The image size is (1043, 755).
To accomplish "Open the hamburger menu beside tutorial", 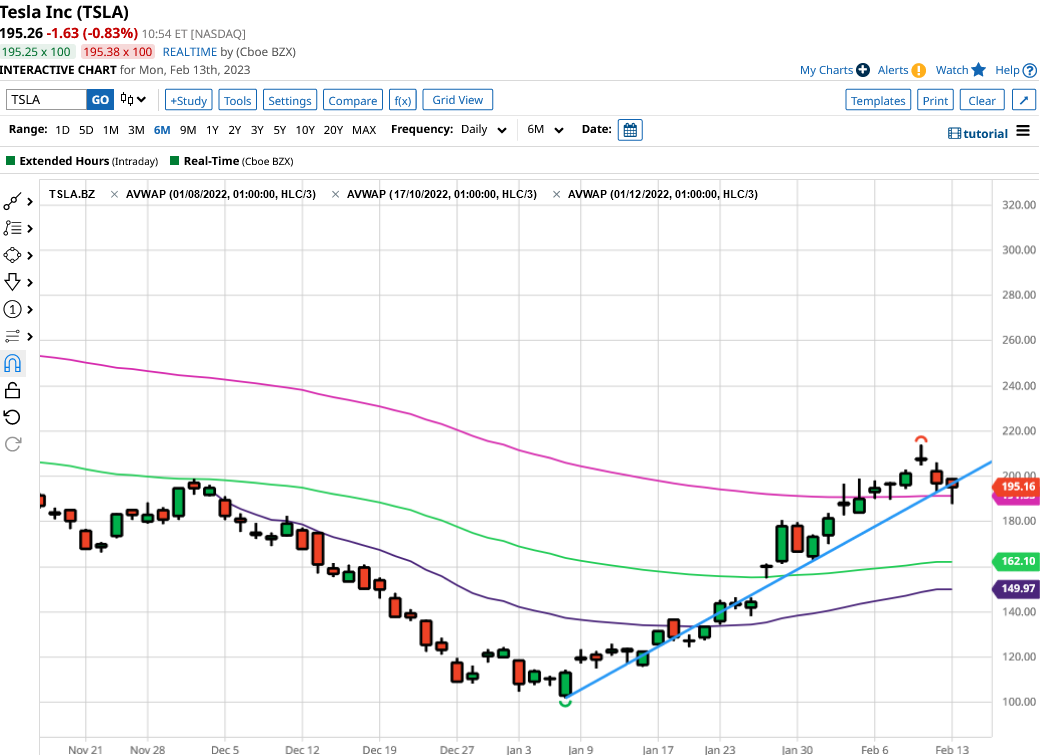I will click(x=1023, y=131).
